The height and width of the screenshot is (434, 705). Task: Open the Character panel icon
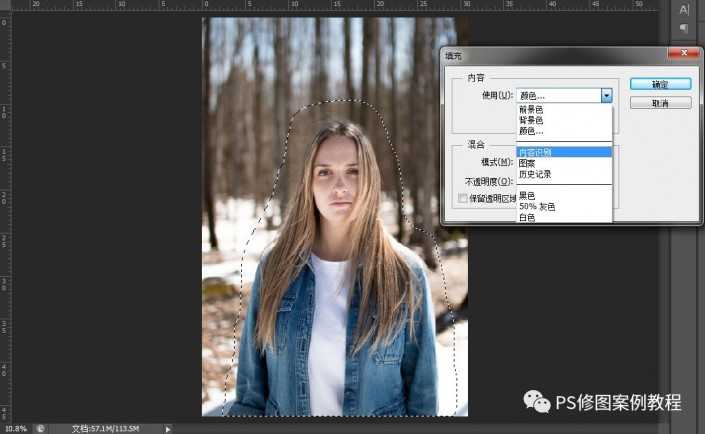pos(683,10)
